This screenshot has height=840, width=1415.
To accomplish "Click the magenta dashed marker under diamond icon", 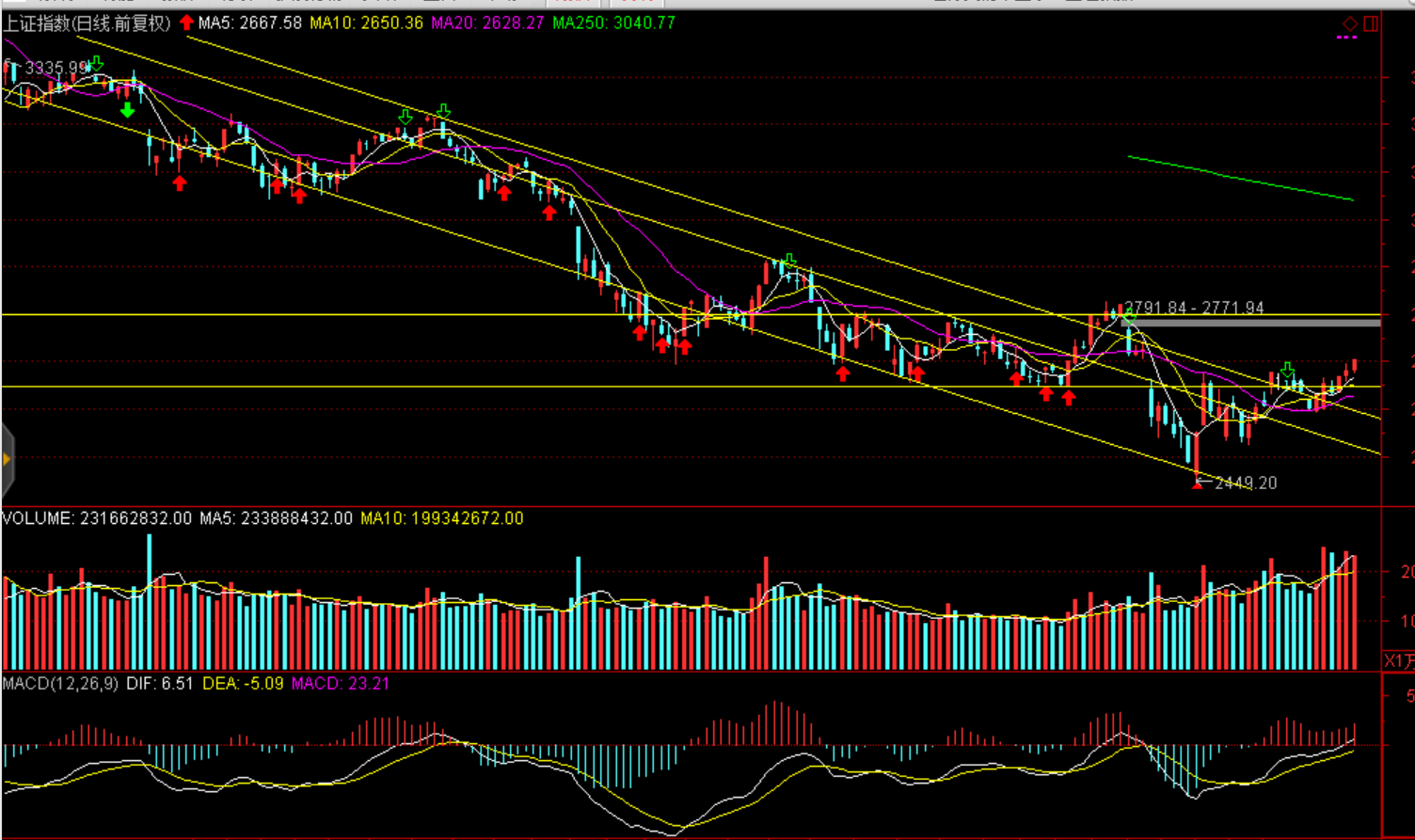I will pos(1346,38).
